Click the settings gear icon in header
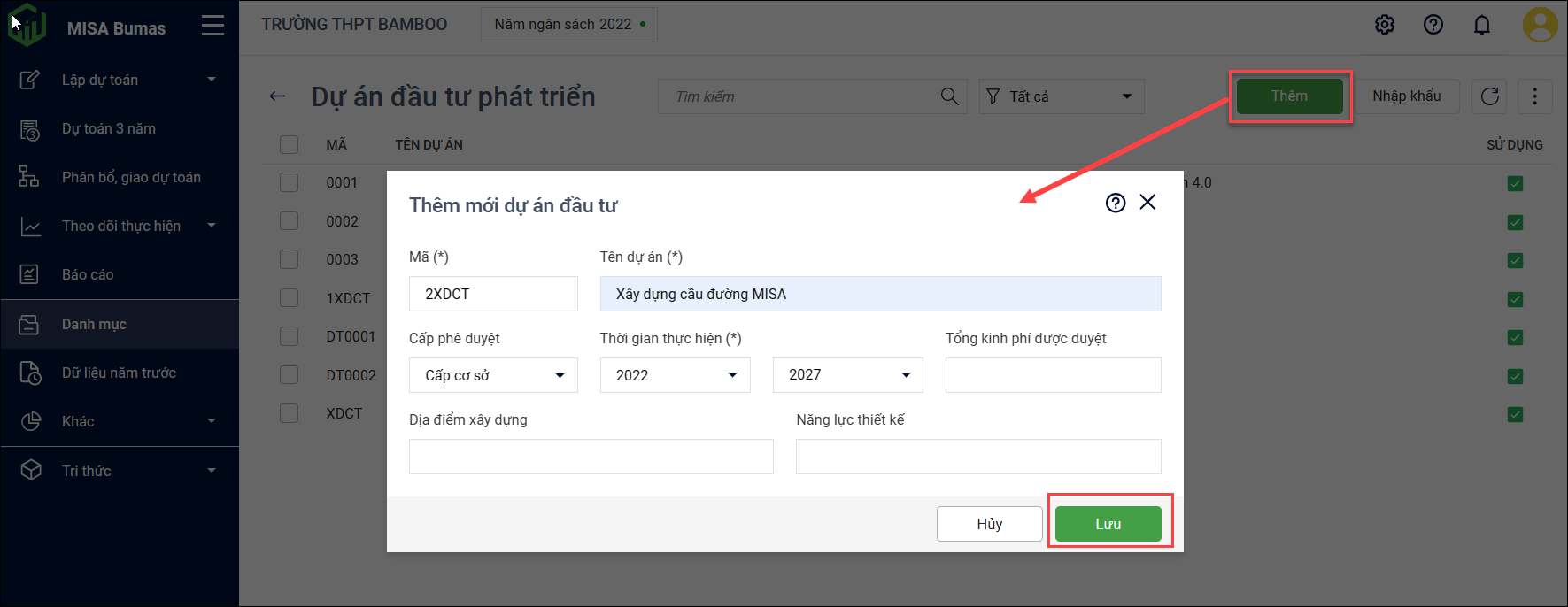 [1385, 25]
